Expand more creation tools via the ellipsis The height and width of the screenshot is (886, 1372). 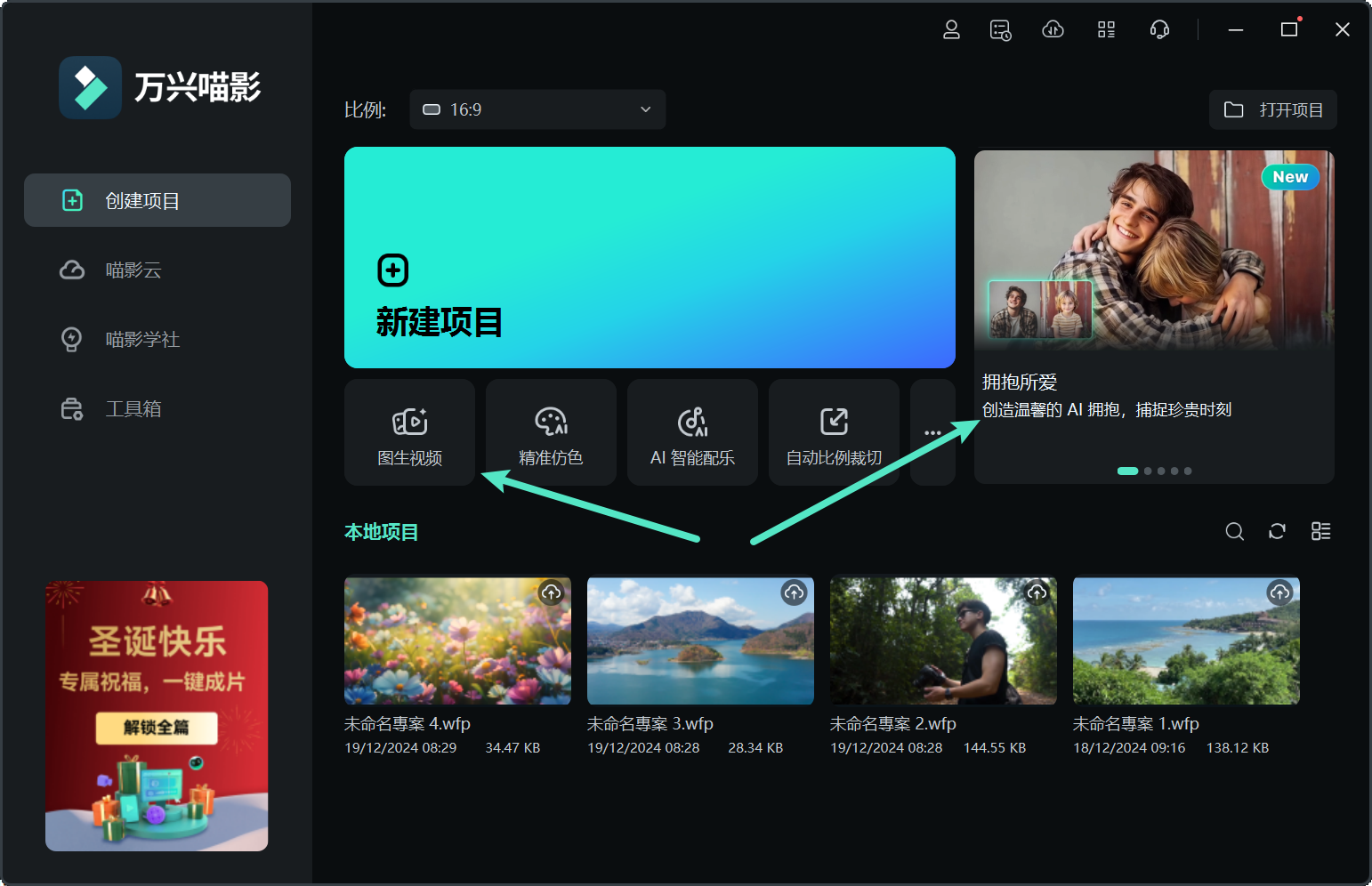[x=932, y=433]
